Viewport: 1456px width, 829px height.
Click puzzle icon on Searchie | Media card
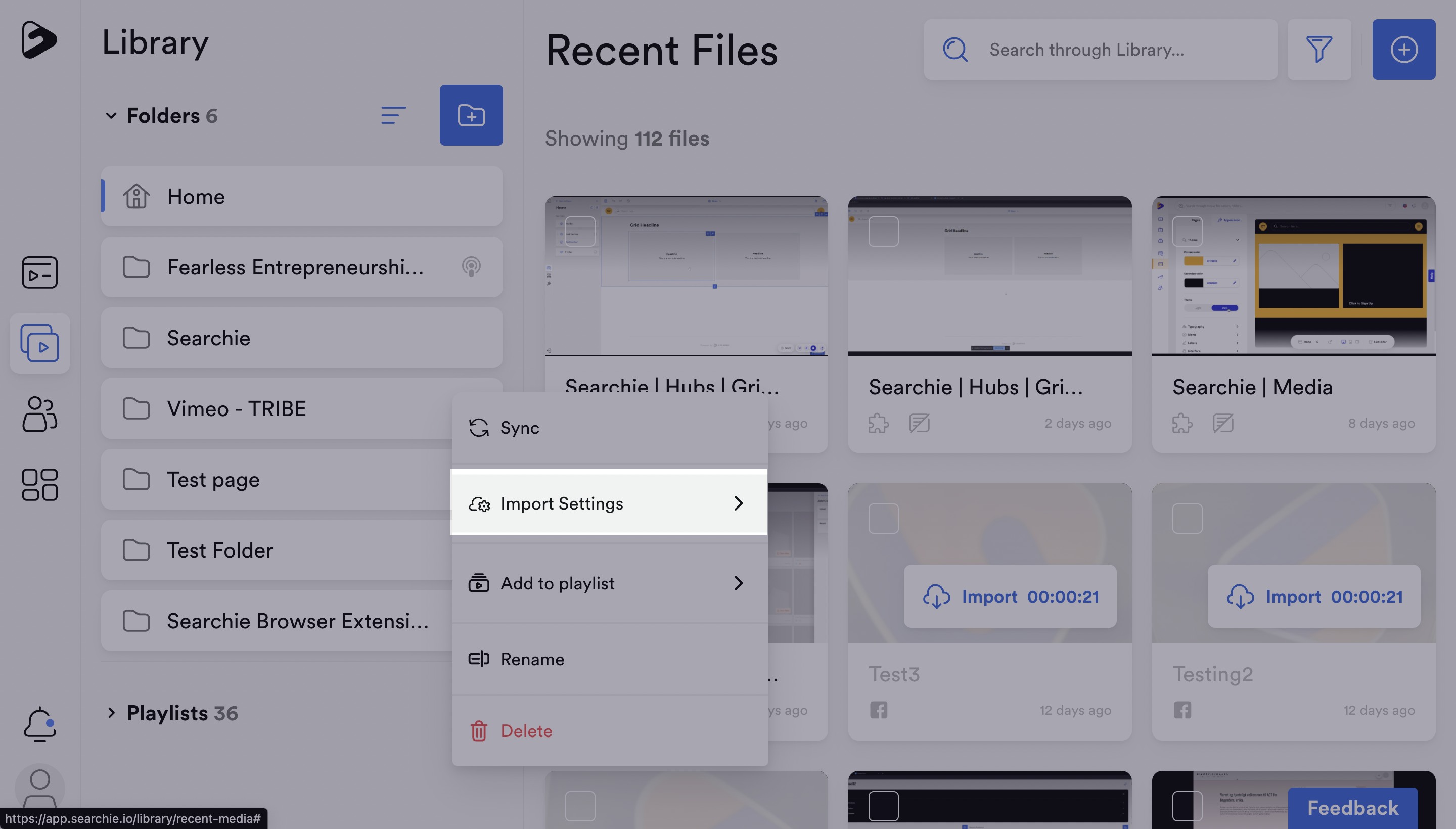point(1182,423)
